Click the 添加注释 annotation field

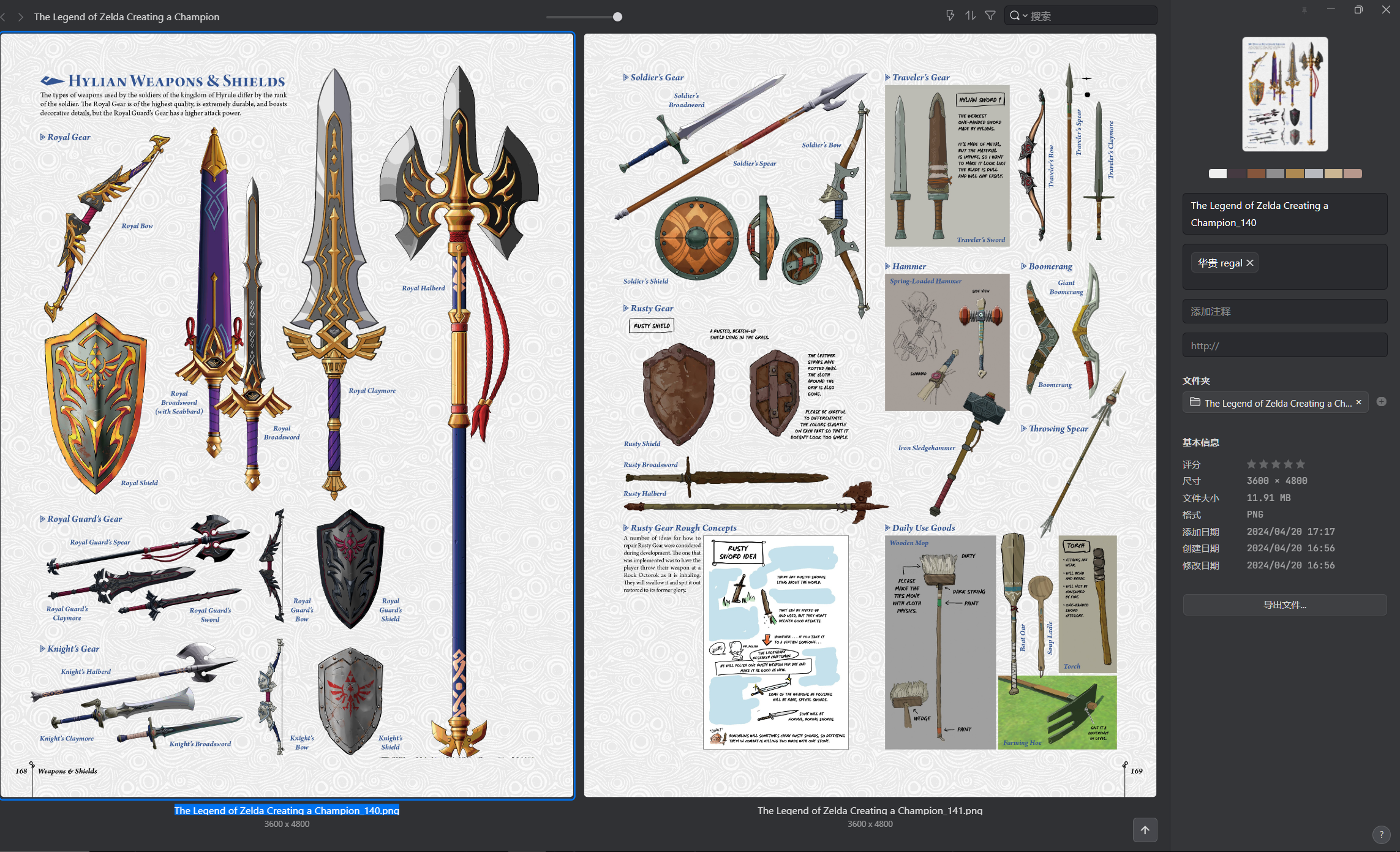coord(1284,311)
